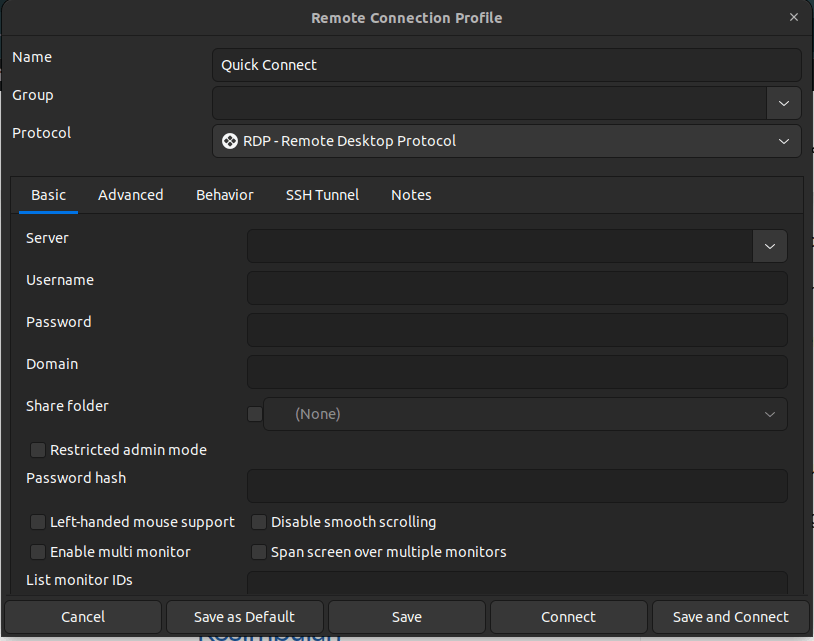Check Disable smooth scrolling option
This screenshot has width=814, height=641.
[x=259, y=522]
